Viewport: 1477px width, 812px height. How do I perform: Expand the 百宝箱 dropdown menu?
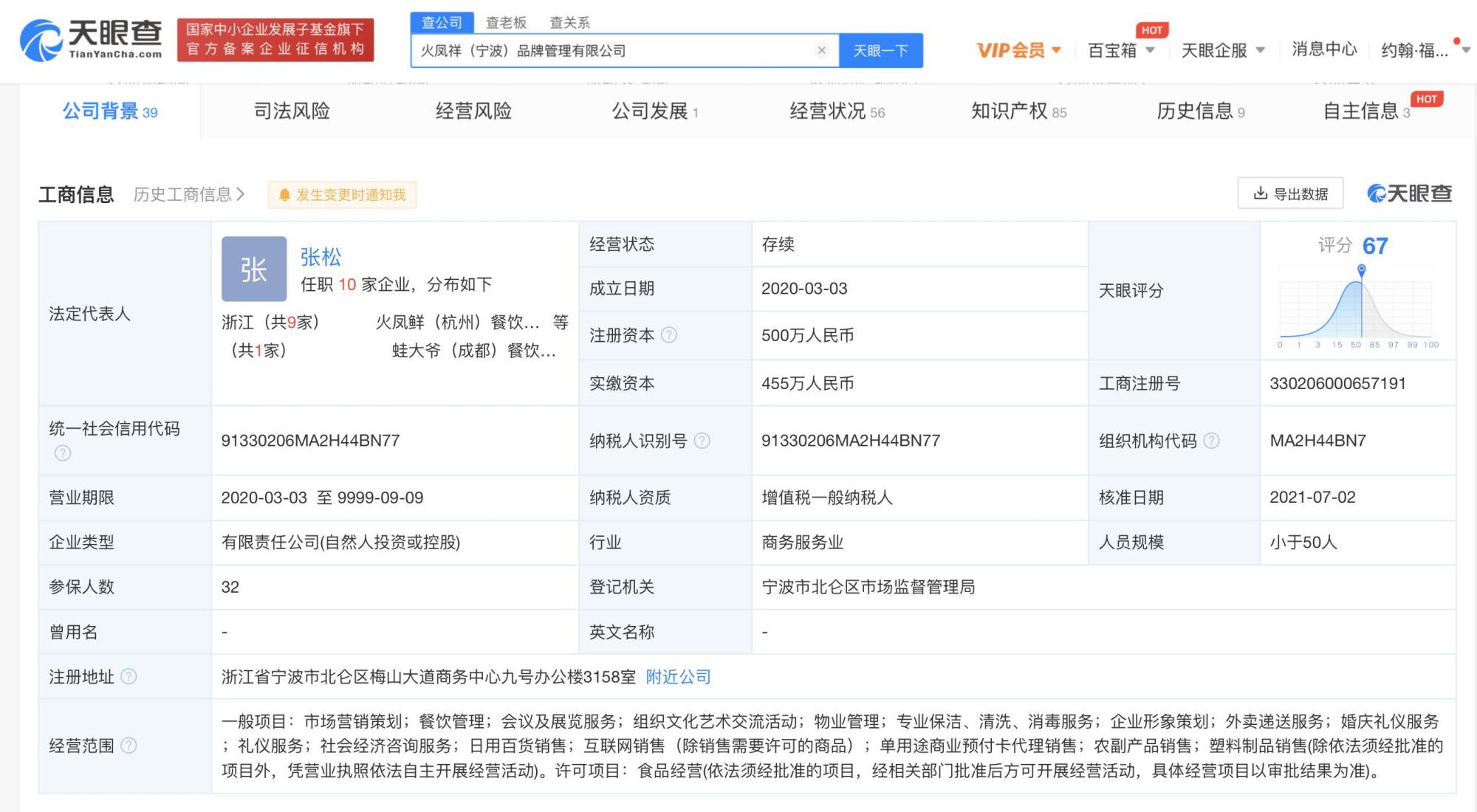(1115, 50)
